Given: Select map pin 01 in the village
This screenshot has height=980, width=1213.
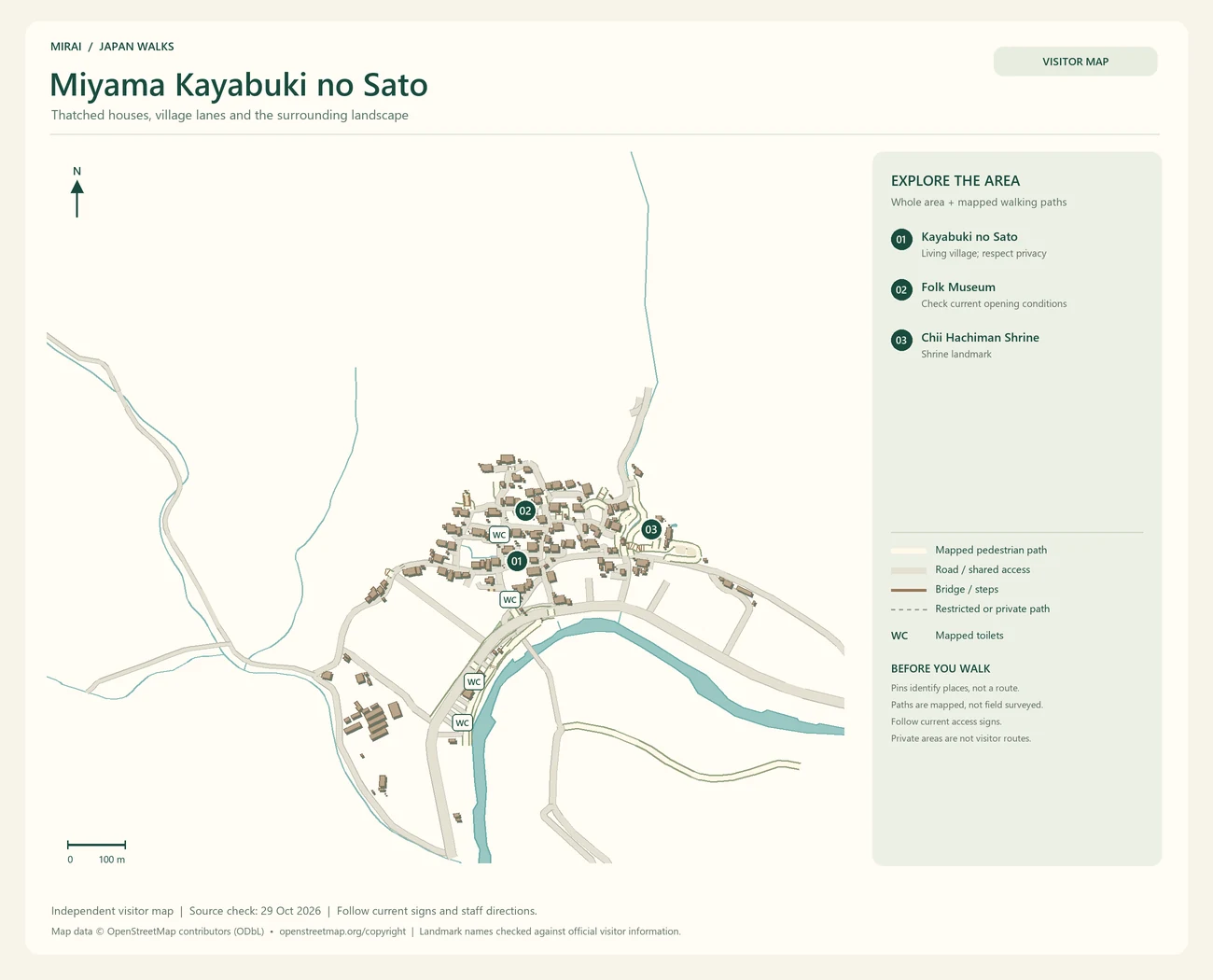Looking at the screenshot, I should point(516,561).
